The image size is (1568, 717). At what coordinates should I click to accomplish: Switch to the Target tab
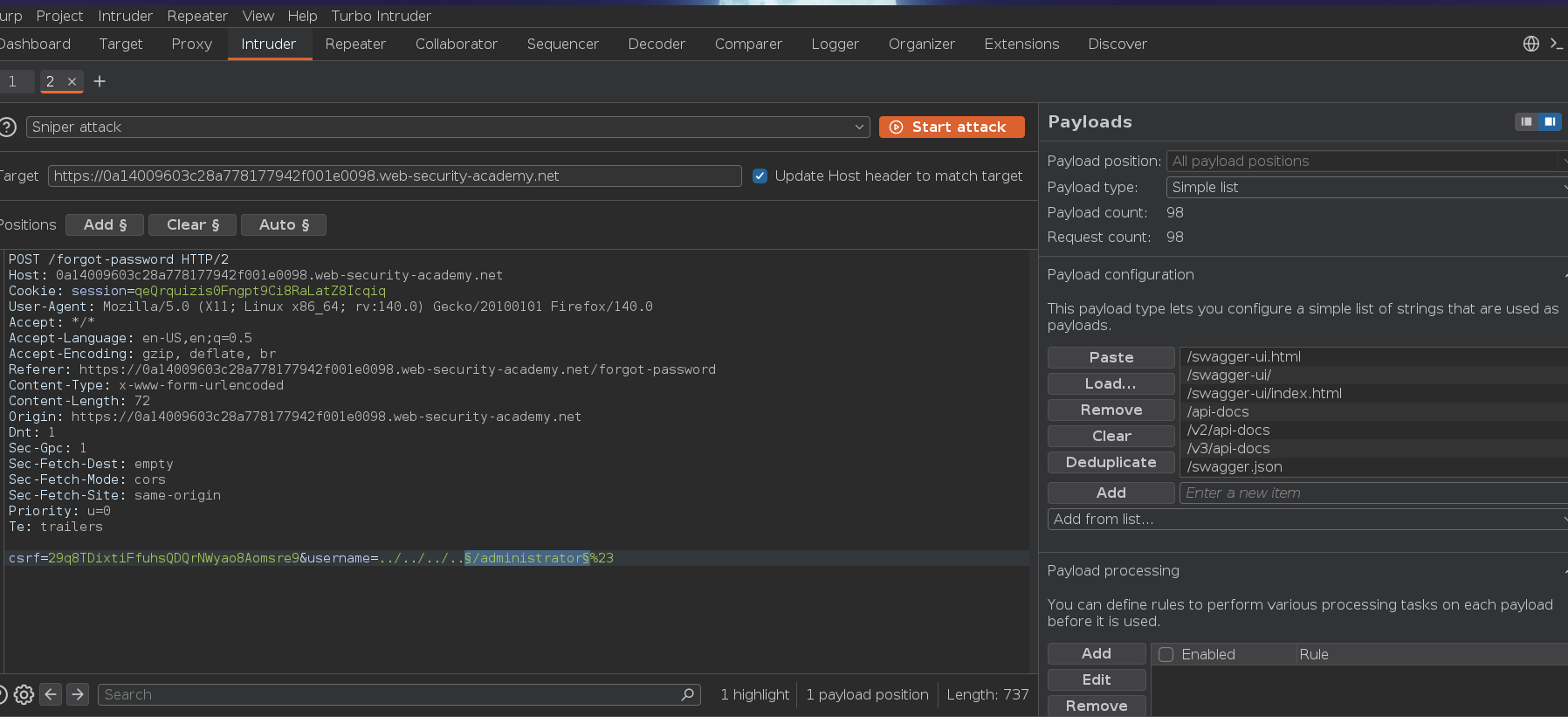point(120,44)
